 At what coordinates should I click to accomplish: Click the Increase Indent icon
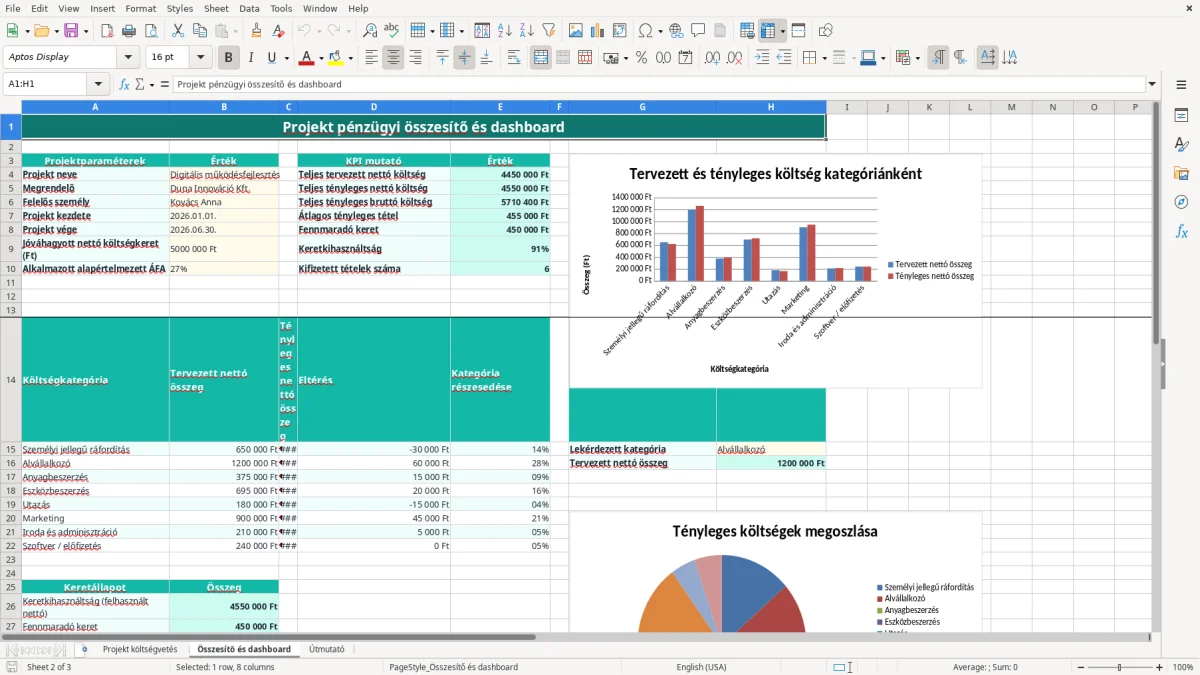(x=762, y=58)
